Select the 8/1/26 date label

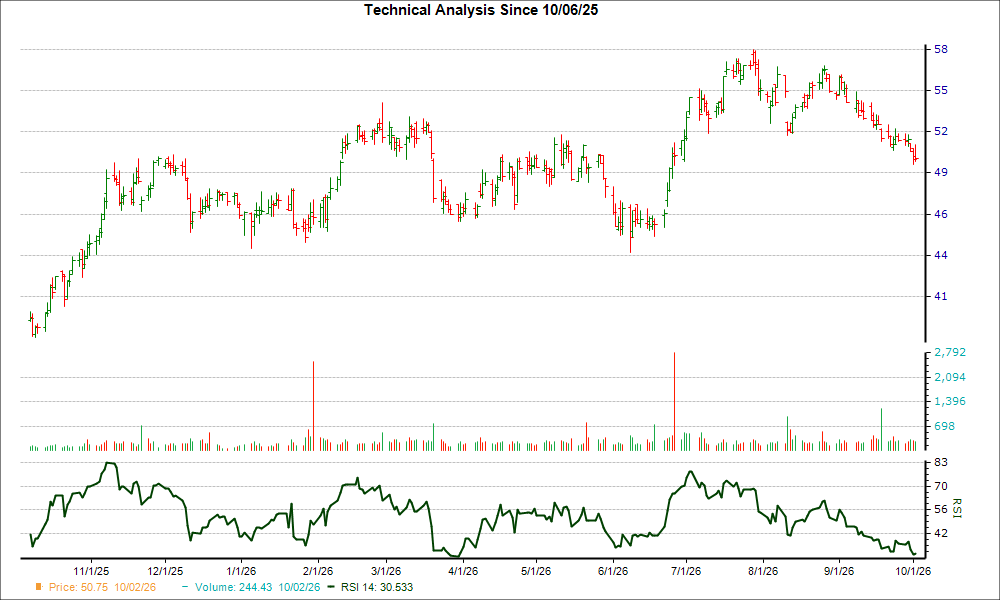763,571
